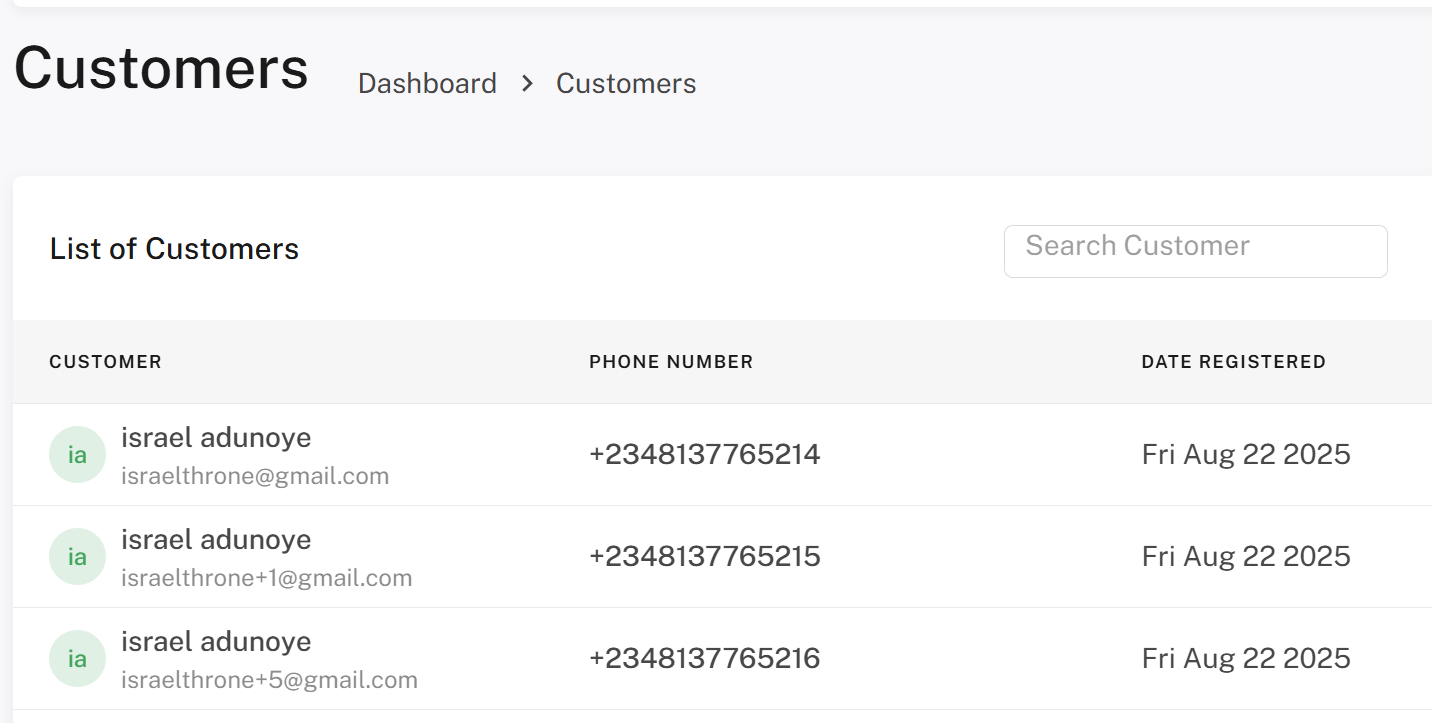Select the email israelthrone+1@gmail.com

(266, 578)
